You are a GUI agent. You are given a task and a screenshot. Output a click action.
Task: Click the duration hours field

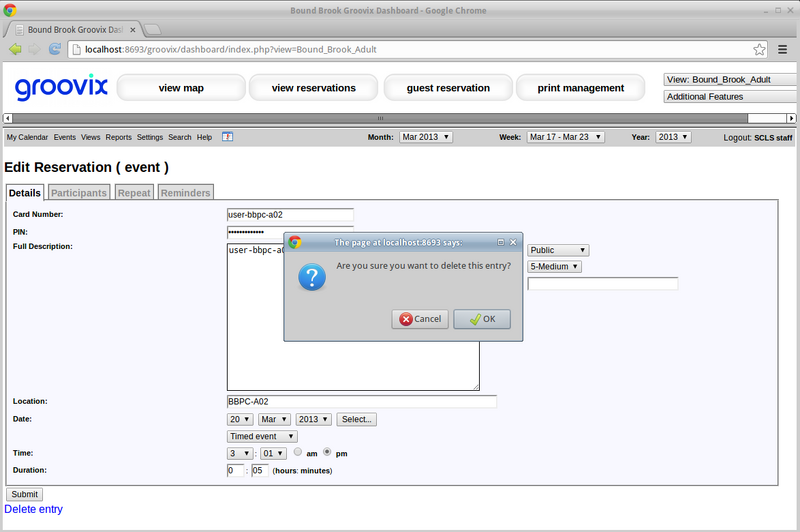235,470
